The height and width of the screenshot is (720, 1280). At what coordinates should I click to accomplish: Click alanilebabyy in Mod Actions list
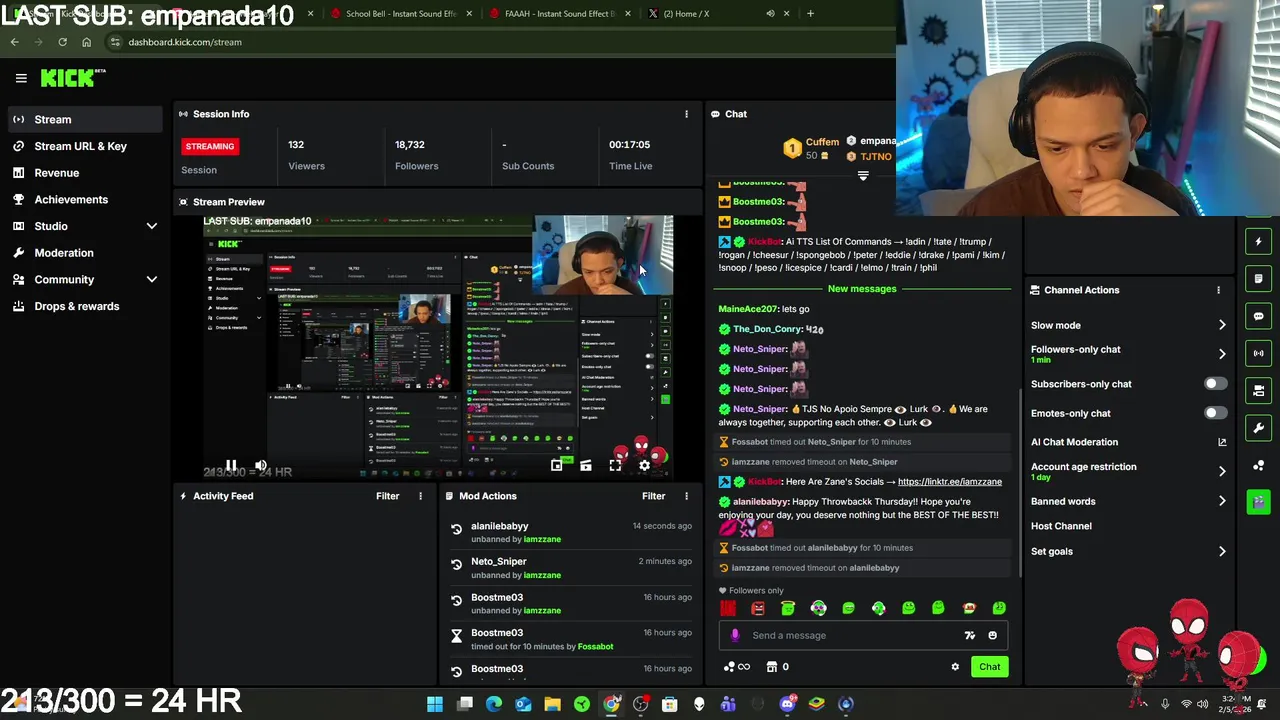499,526
